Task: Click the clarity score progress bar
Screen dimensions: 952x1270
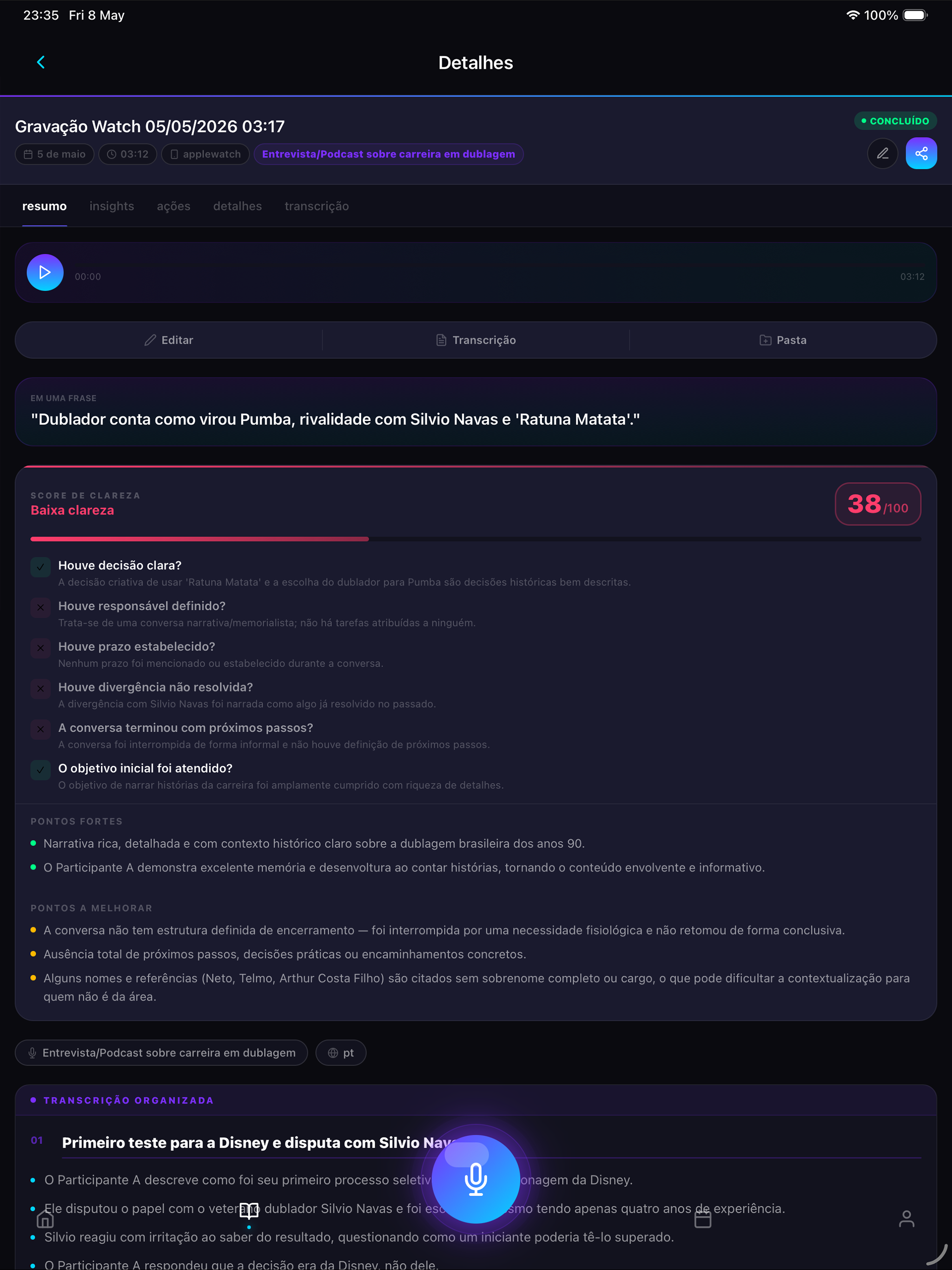Action: 476,539
